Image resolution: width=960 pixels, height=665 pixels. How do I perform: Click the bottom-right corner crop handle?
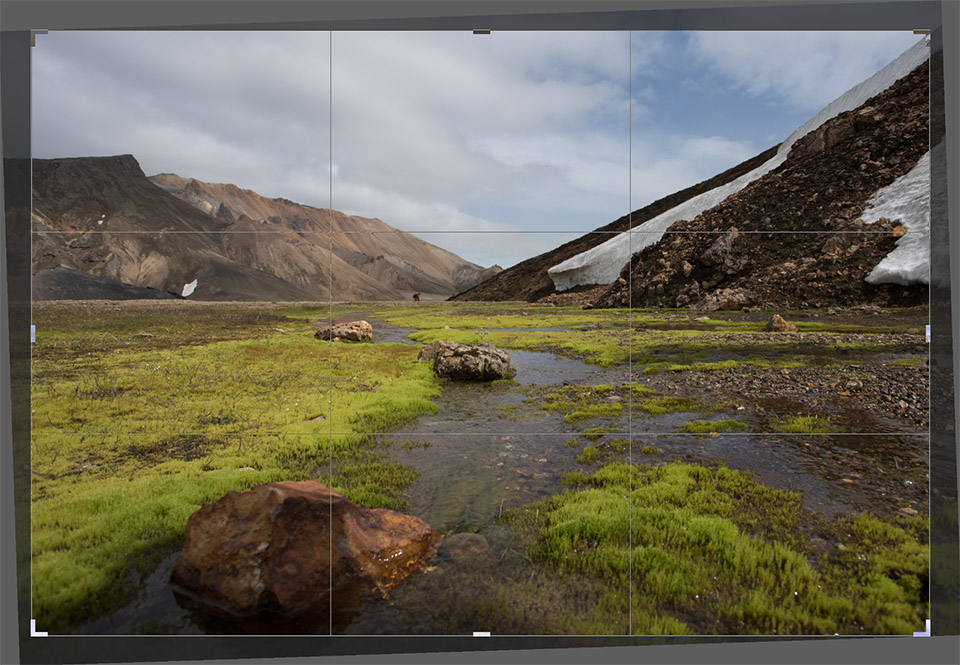click(924, 629)
